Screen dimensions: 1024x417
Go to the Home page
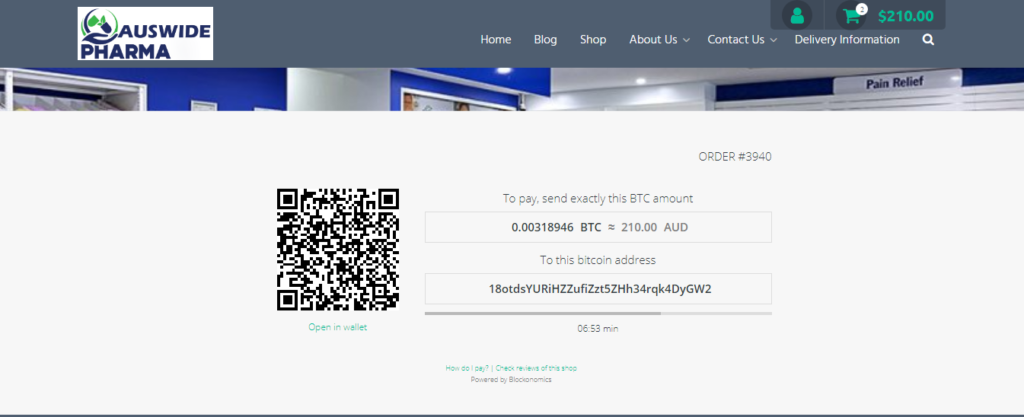tap(496, 40)
